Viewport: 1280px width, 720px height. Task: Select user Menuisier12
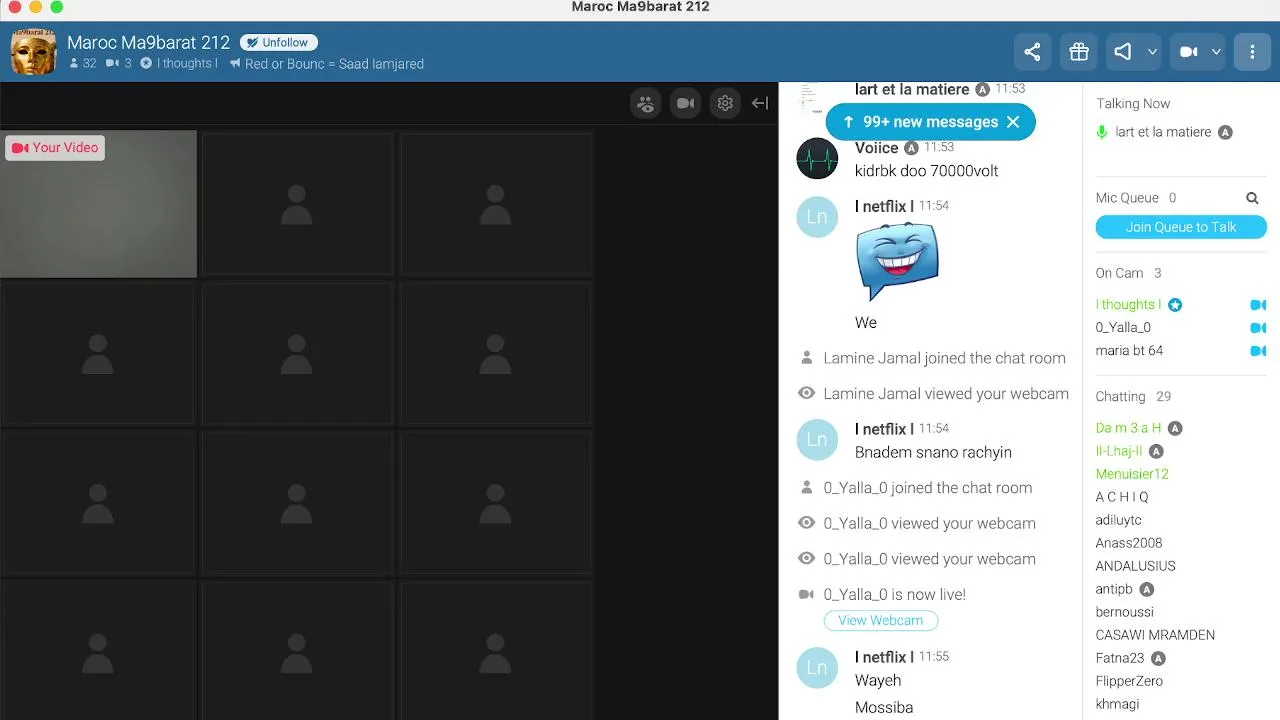1132,474
